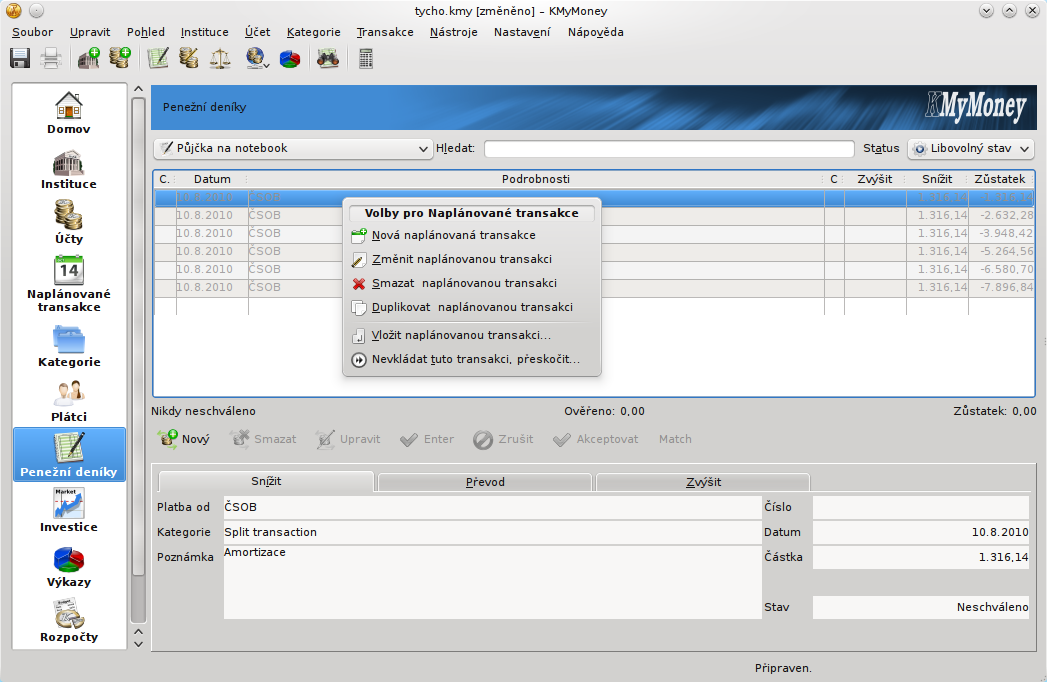
Task: Choose Duplikovat naplánovanou transakci in context menu
Action: [471, 307]
